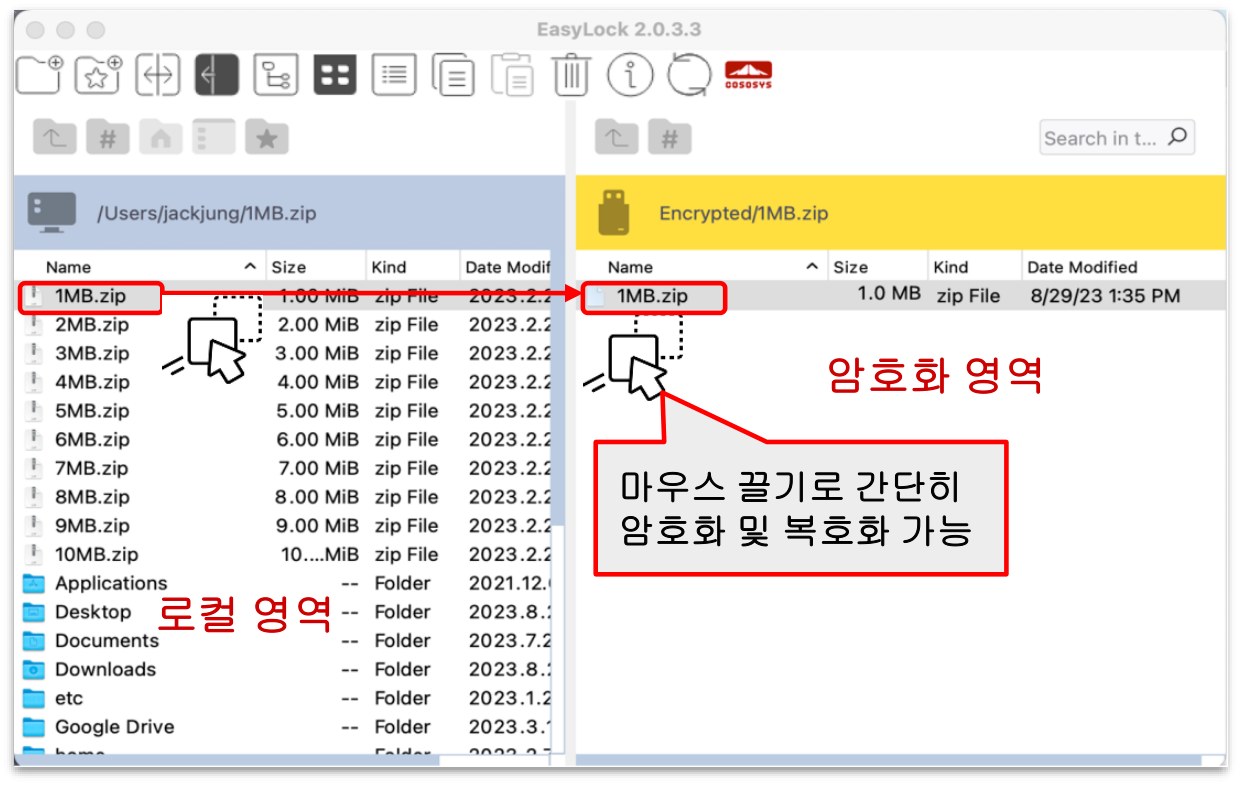This screenshot has height=785, width=1241.
Task: Click the USB drive icon beside Encrypted path
Action: 613,213
